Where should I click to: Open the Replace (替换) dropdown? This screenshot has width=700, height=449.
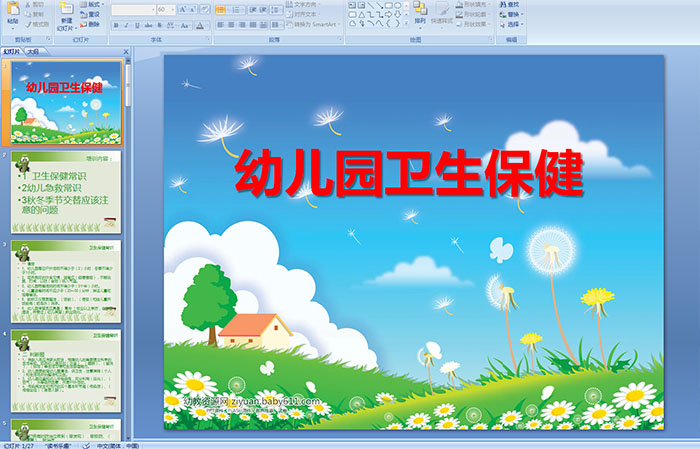coord(512,14)
